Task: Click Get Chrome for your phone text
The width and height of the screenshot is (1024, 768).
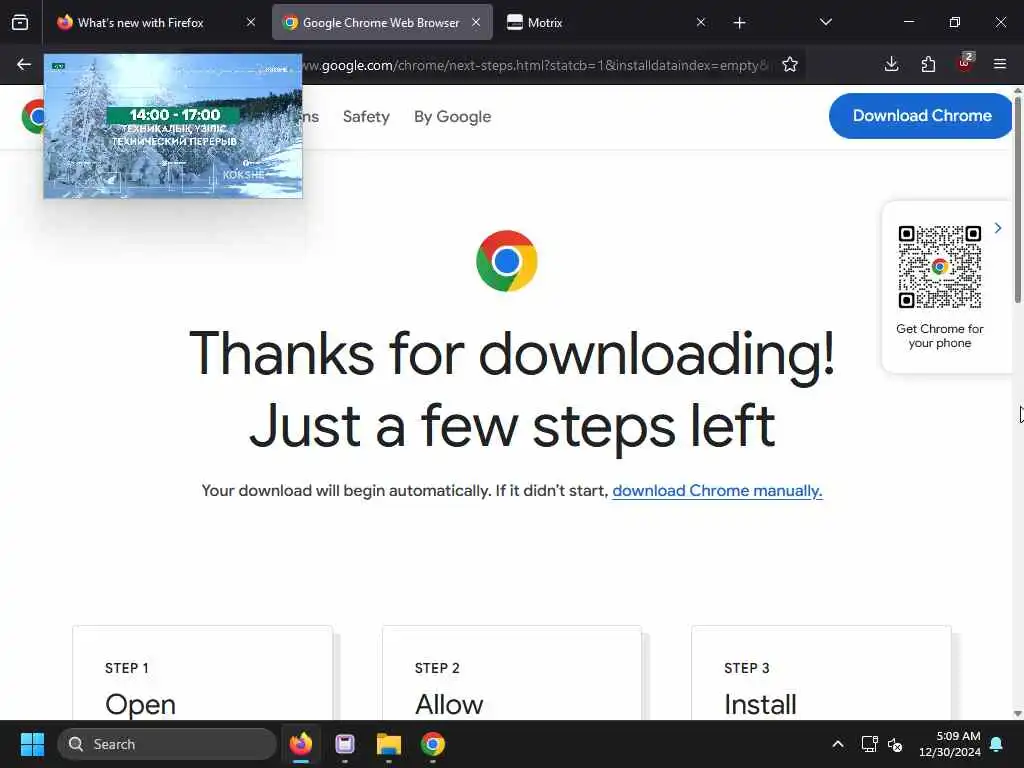Action: point(940,336)
